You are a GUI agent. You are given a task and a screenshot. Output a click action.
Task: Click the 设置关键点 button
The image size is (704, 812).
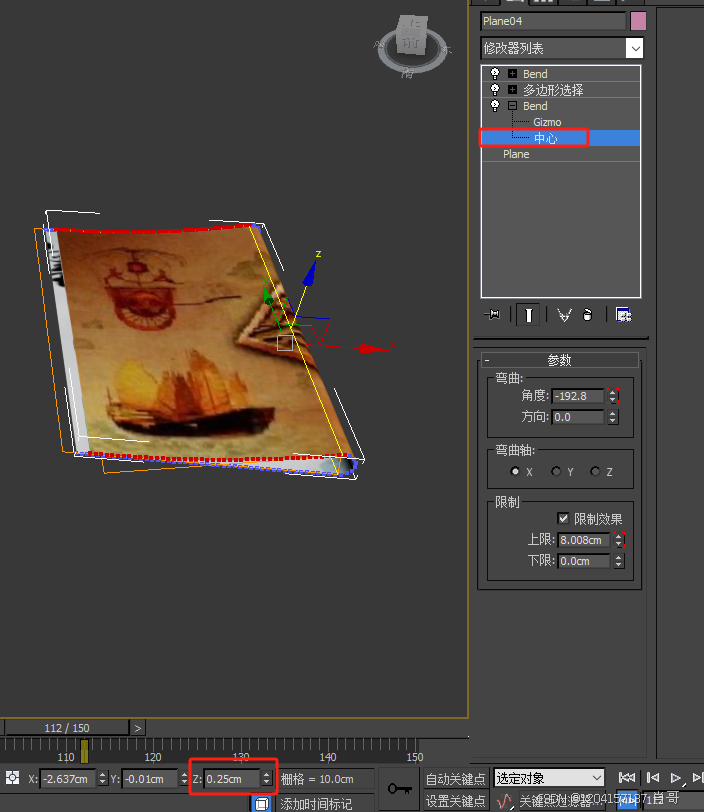pos(455,801)
